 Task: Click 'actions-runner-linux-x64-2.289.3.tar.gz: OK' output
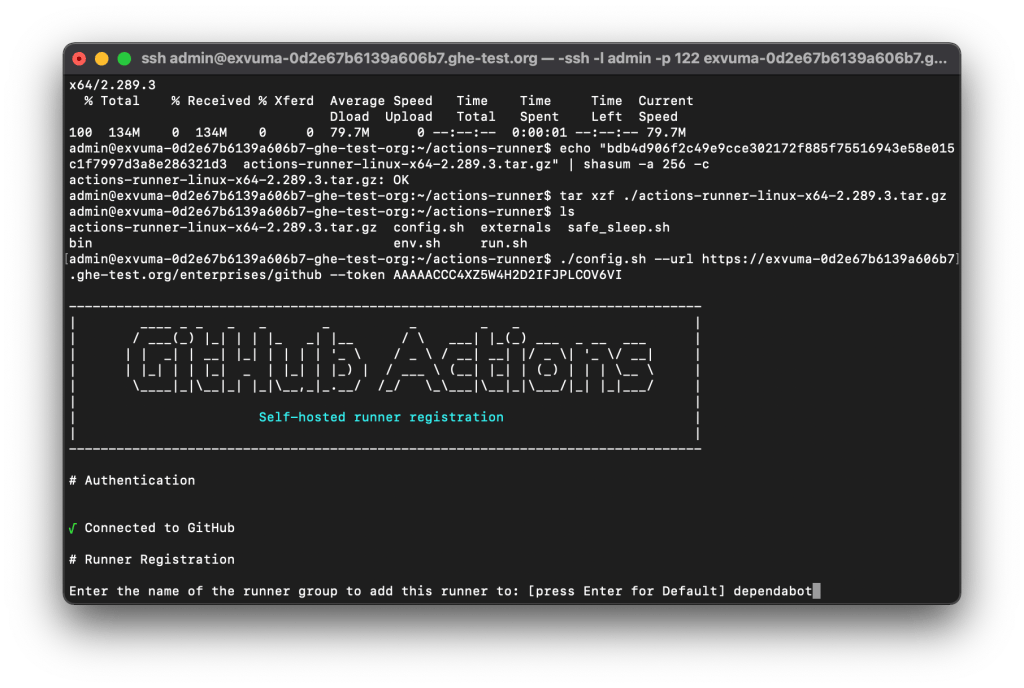tap(239, 180)
